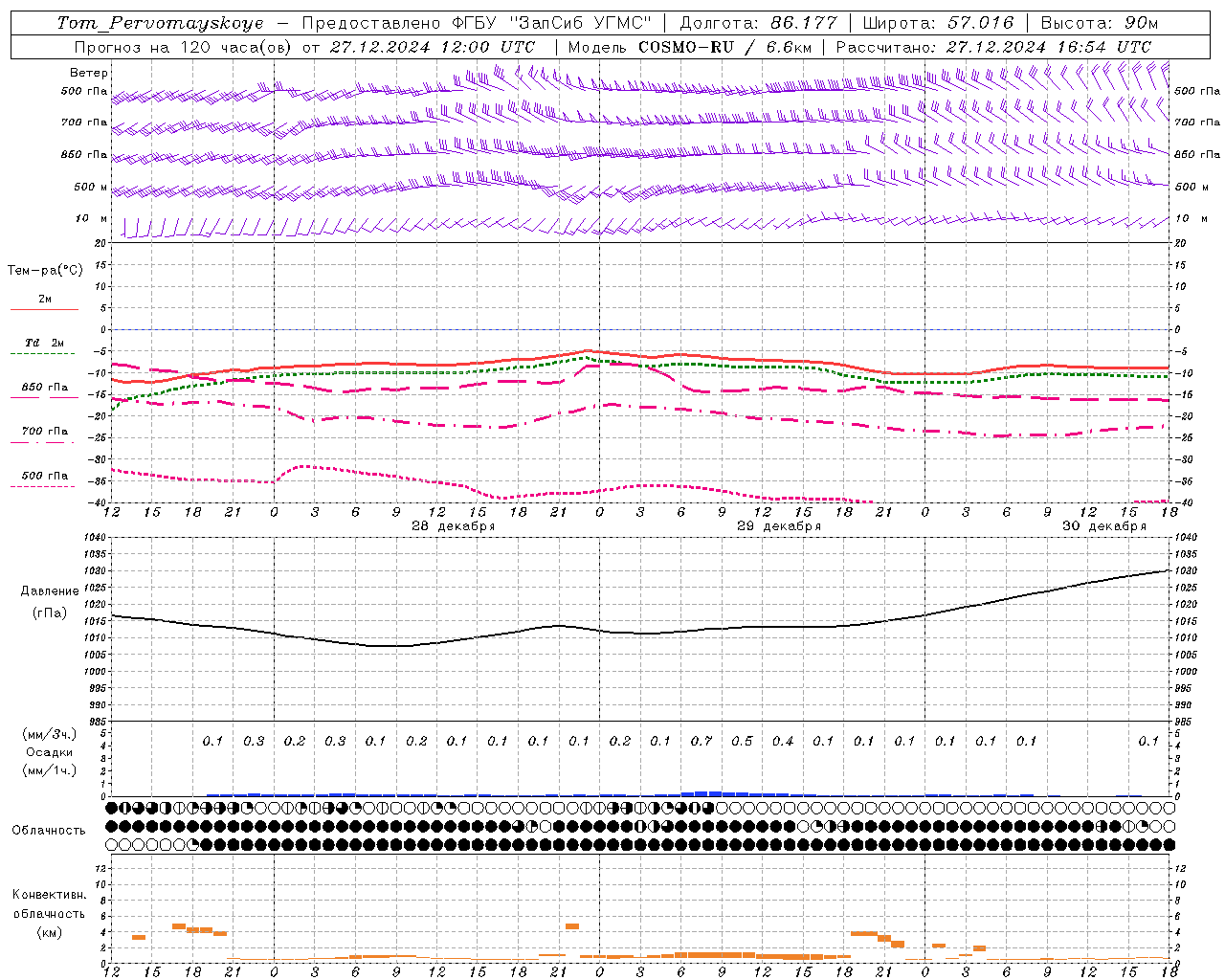Click the forecast start time 27.12.2024 12:00 UTC

[432, 47]
